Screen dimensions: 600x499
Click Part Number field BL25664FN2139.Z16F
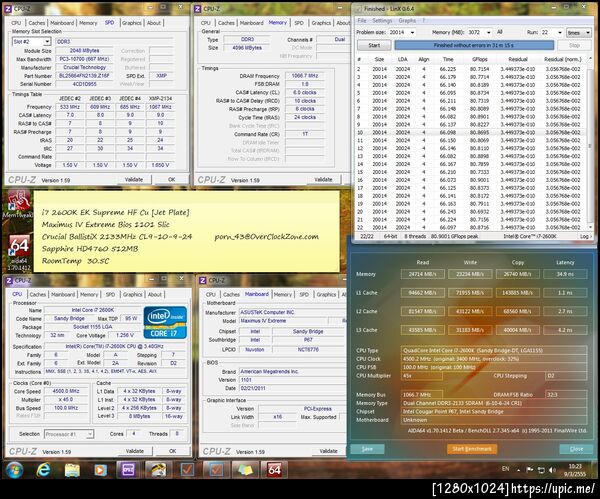[84, 76]
